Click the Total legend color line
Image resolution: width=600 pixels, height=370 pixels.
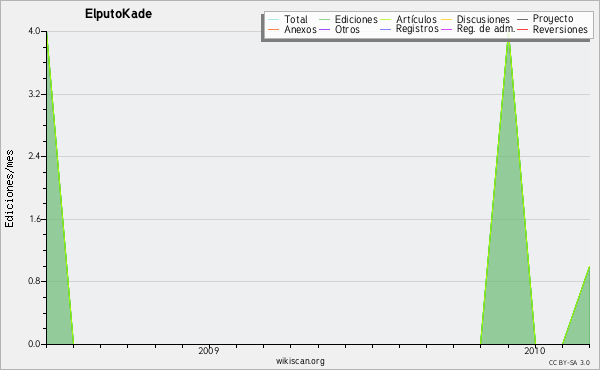pyautogui.click(x=274, y=20)
